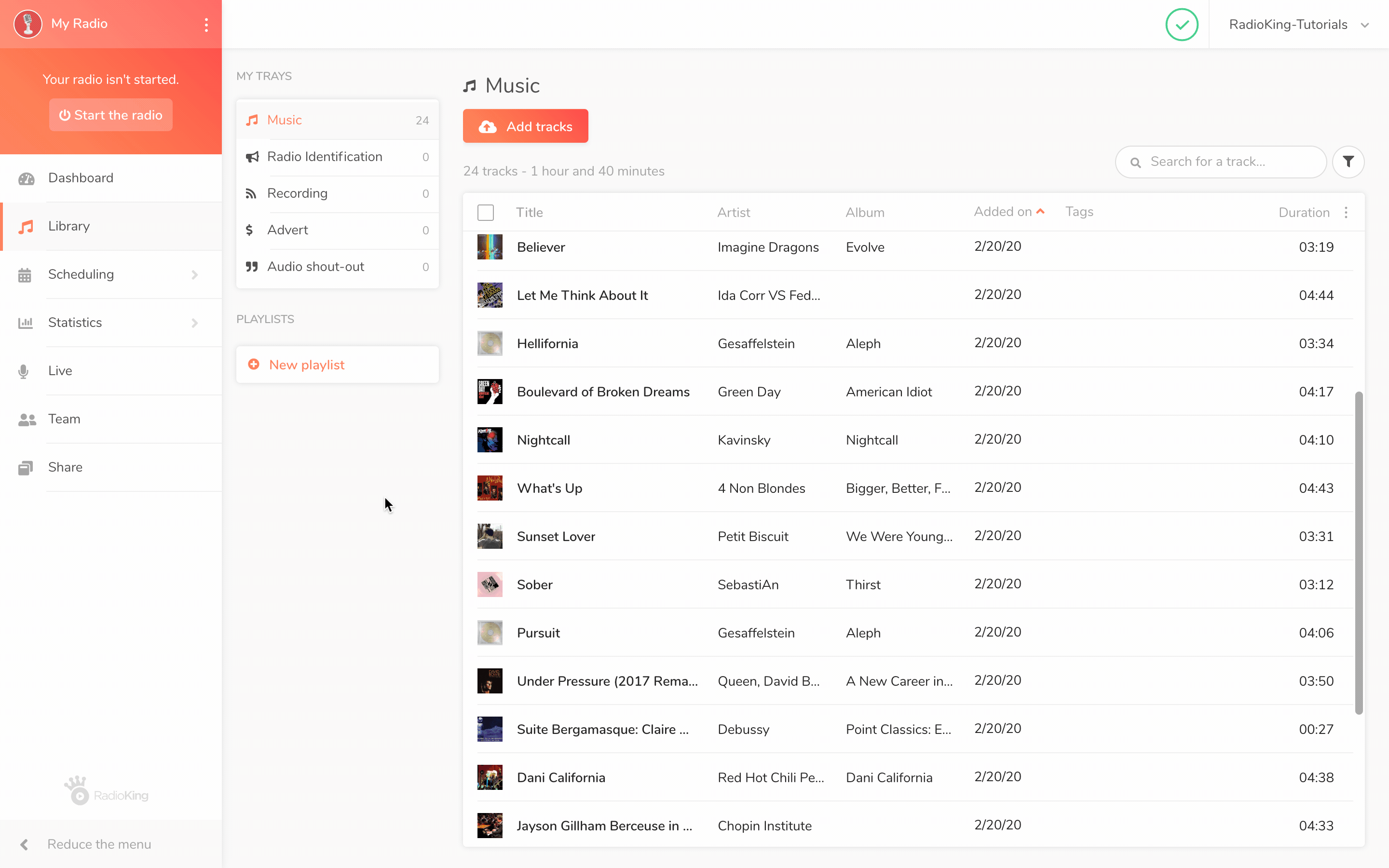Click the New playlist plus icon

[253, 365]
